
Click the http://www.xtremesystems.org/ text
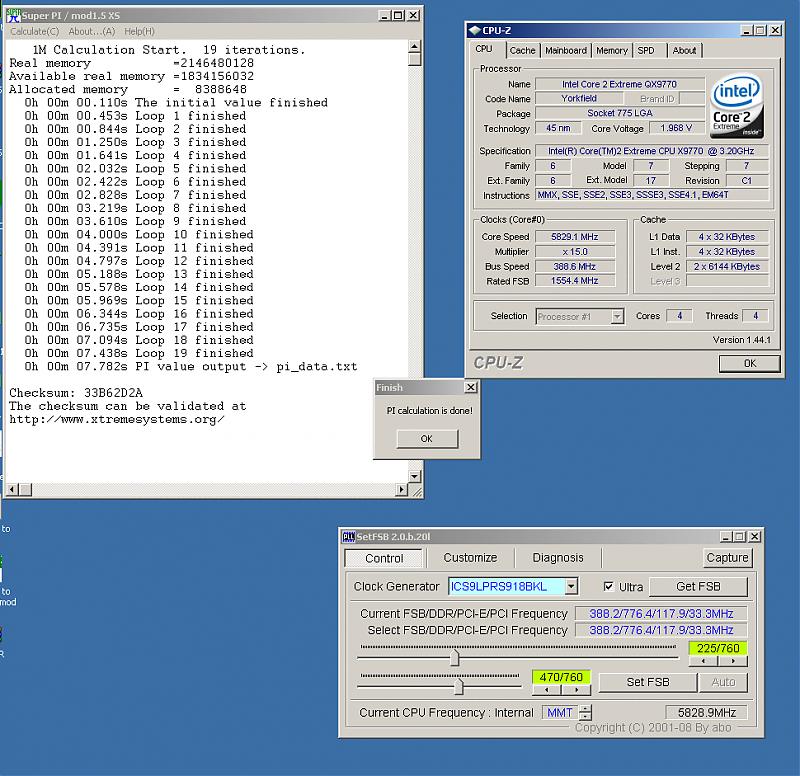pyautogui.click(x=117, y=419)
